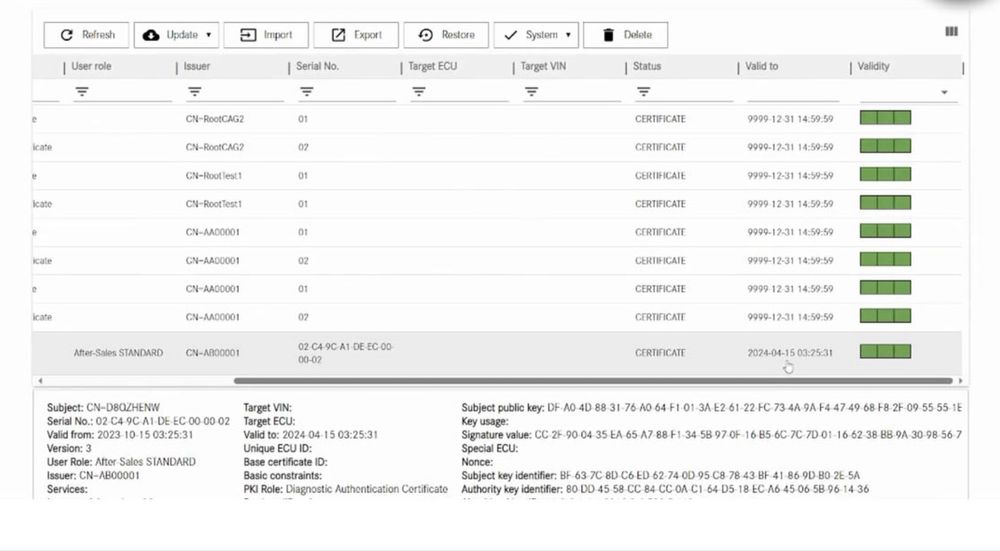The height and width of the screenshot is (551, 1000).
Task: Open the Target ECU column filter
Action: [419, 92]
